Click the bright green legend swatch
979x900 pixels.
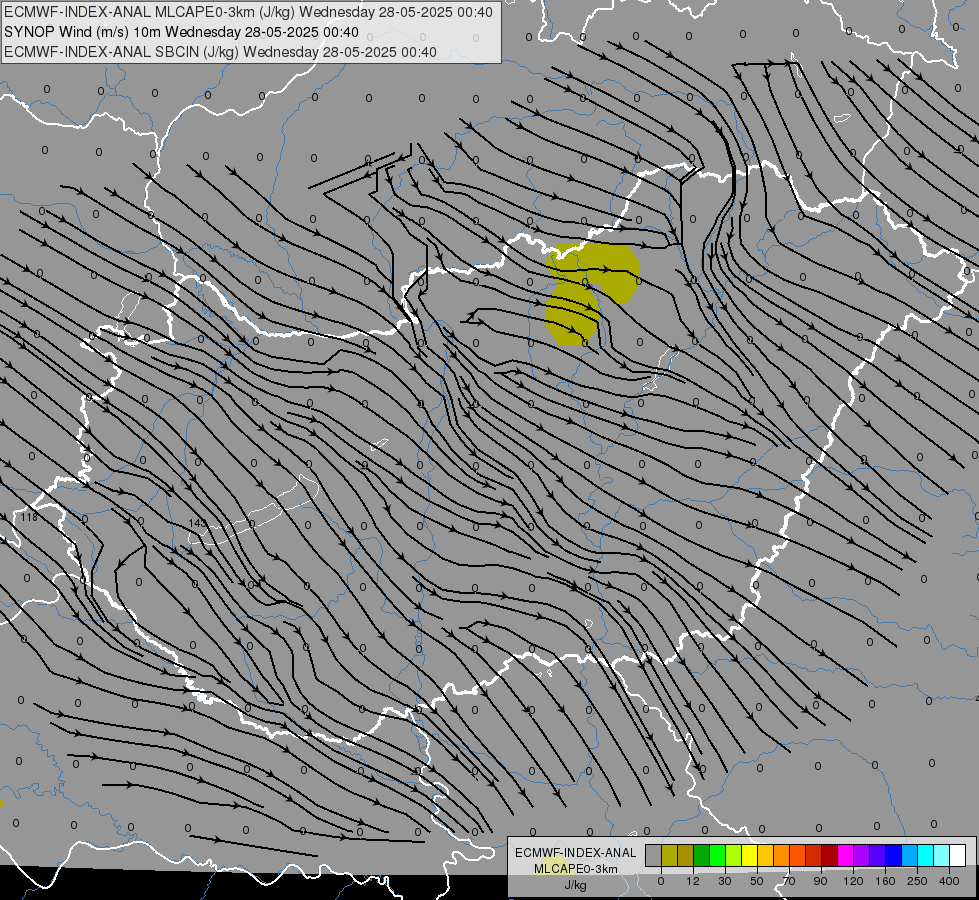click(717, 855)
